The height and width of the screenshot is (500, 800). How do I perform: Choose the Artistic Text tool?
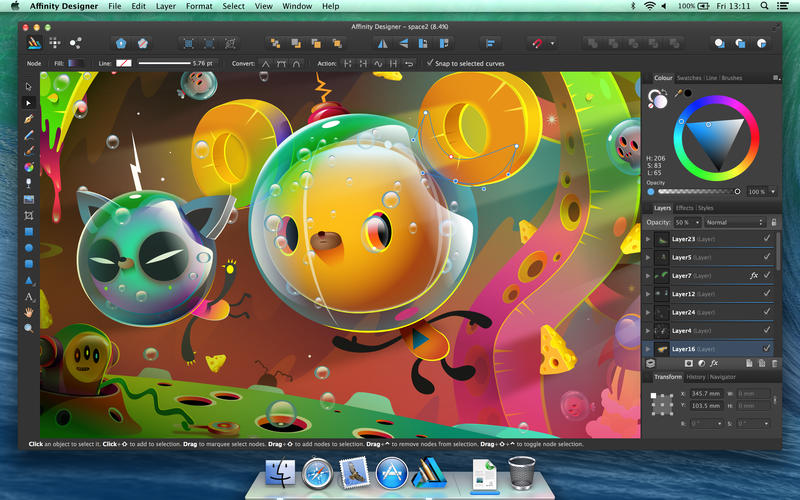(x=28, y=296)
